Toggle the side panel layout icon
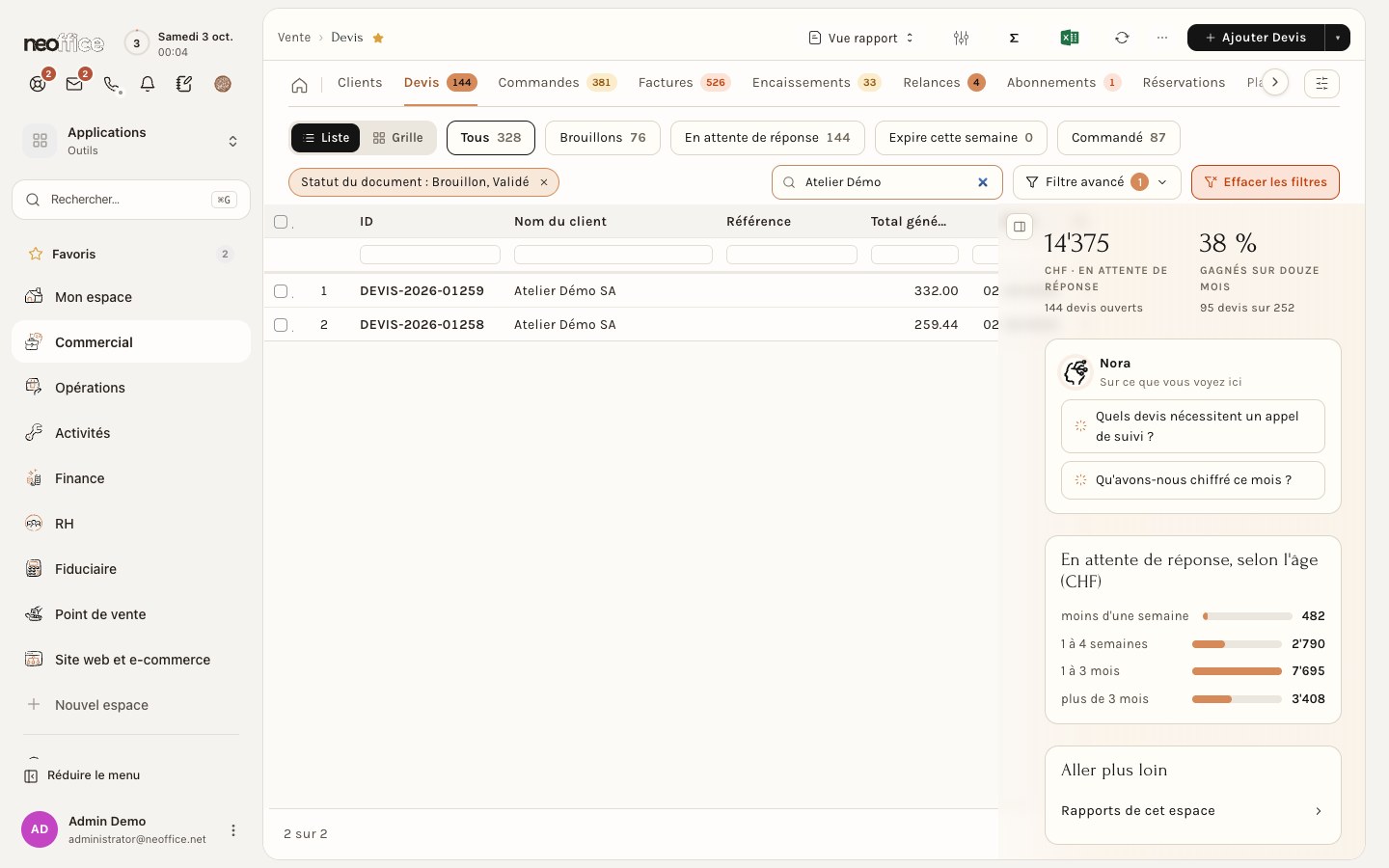Image resolution: width=1389 pixels, height=868 pixels. click(1020, 227)
